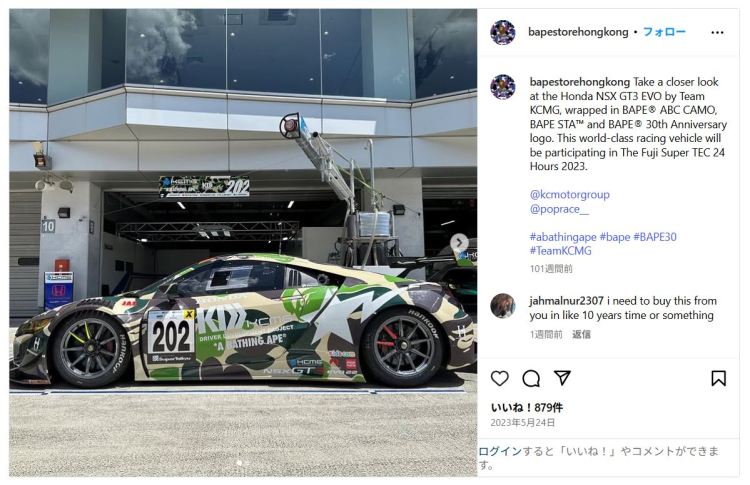Click jahmalnur2307 username in comment
The width and height of the screenshot is (750, 485).
pyautogui.click(x=566, y=301)
